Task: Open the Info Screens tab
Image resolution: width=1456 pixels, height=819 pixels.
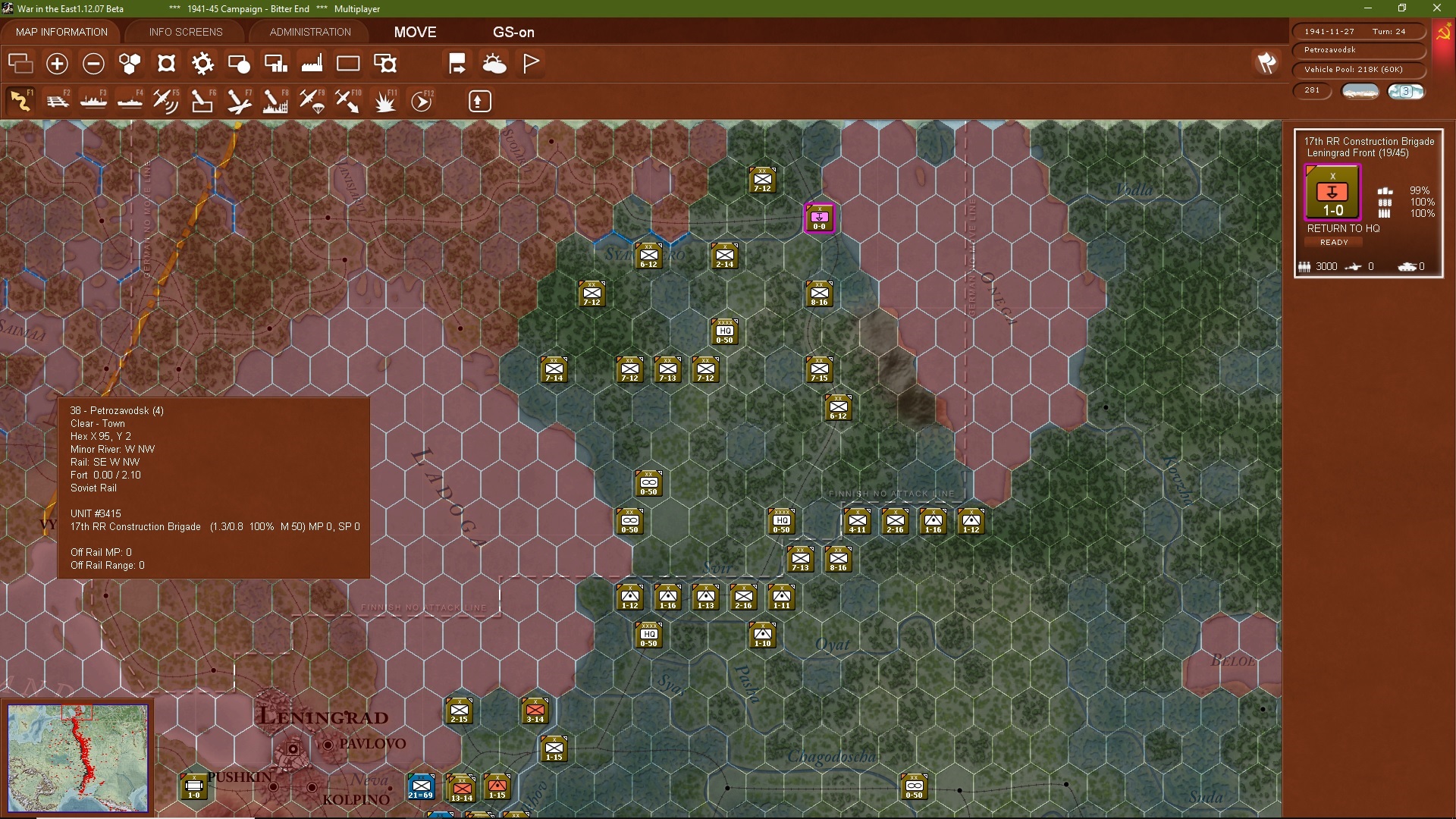Action: pyautogui.click(x=186, y=32)
